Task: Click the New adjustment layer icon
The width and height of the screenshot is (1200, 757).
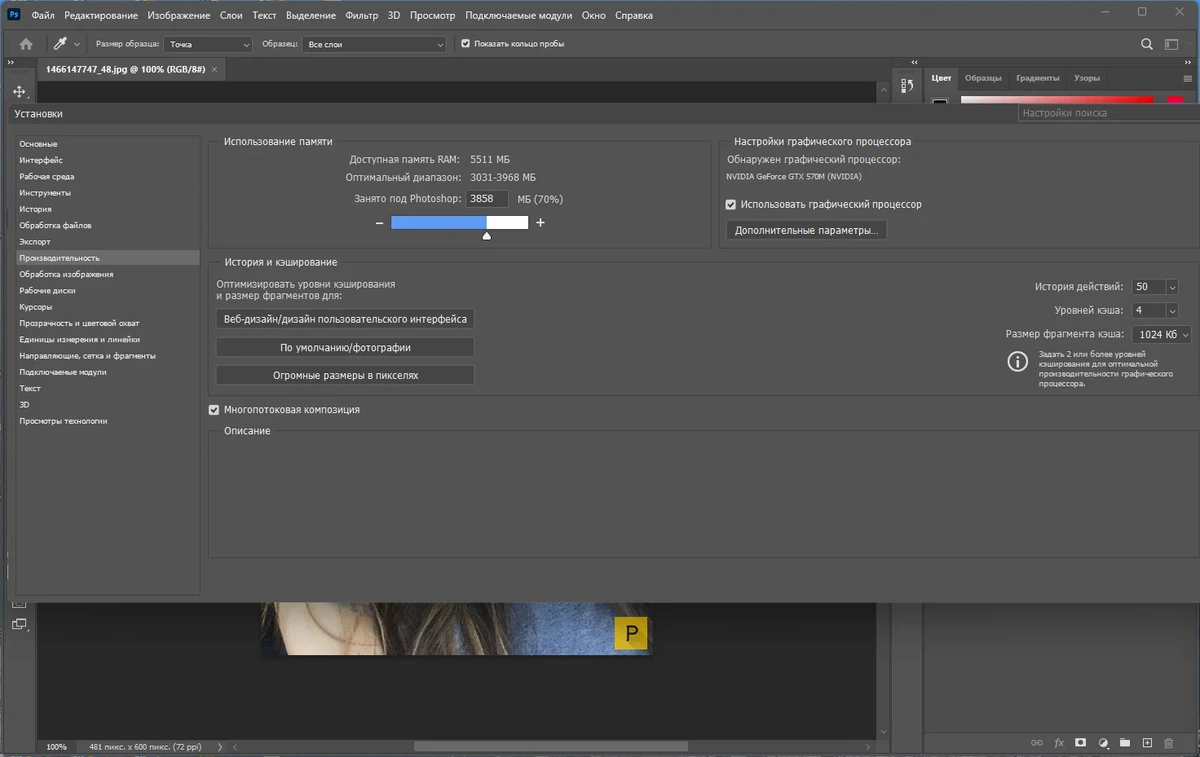Action: (1103, 743)
